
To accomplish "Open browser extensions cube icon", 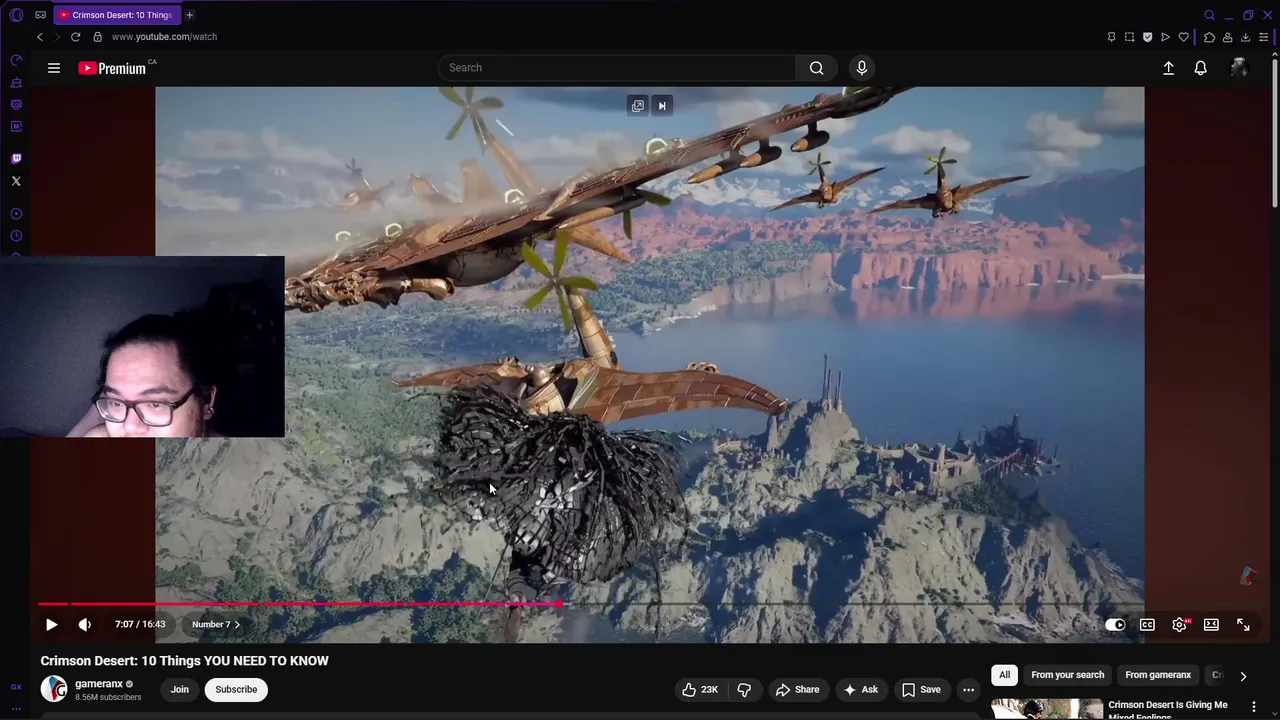I will point(1209,37).
